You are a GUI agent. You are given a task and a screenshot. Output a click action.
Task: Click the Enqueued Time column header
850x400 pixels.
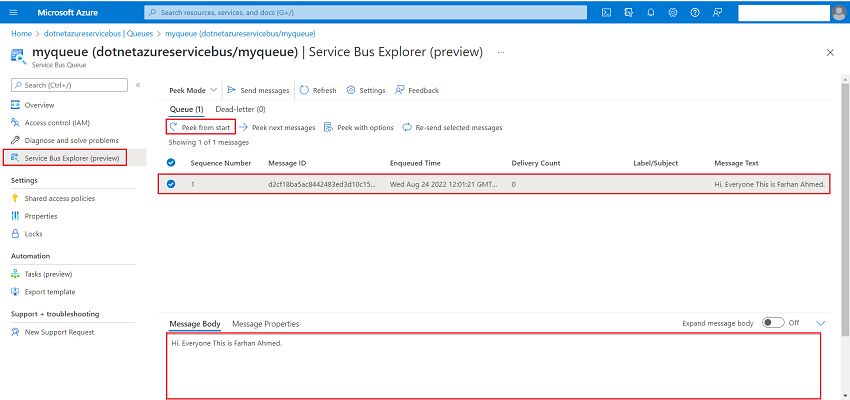(415, 163)
